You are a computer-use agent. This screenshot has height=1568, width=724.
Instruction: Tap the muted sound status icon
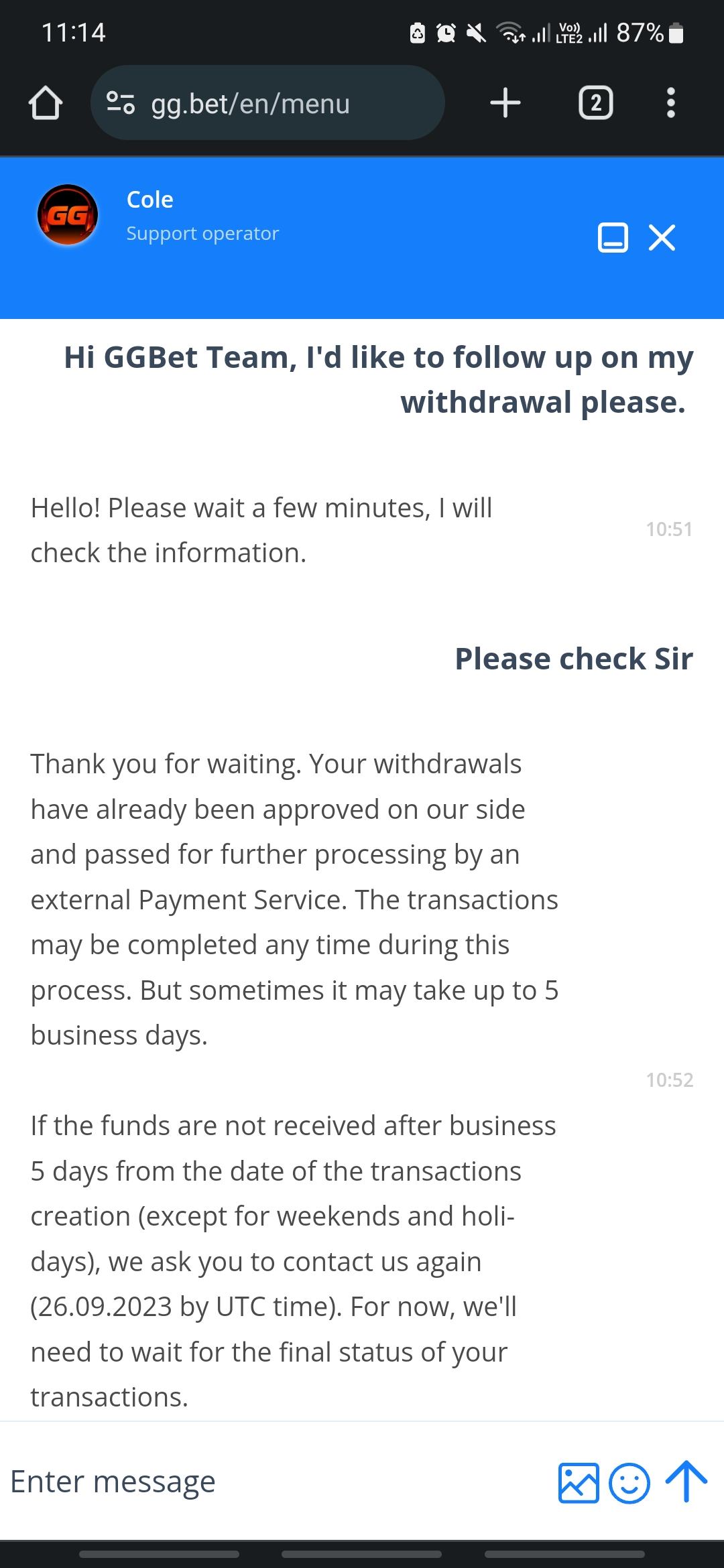point(476,33)
